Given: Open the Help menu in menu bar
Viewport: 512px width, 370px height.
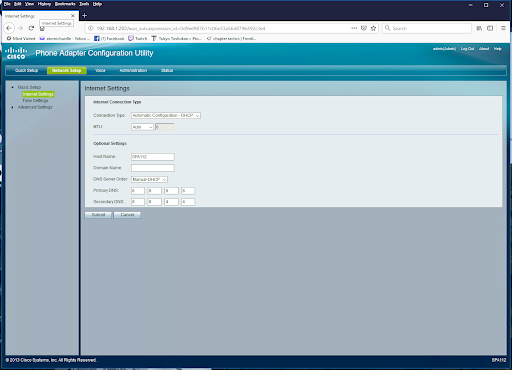Looking at the screenshot, I should 97,4.
